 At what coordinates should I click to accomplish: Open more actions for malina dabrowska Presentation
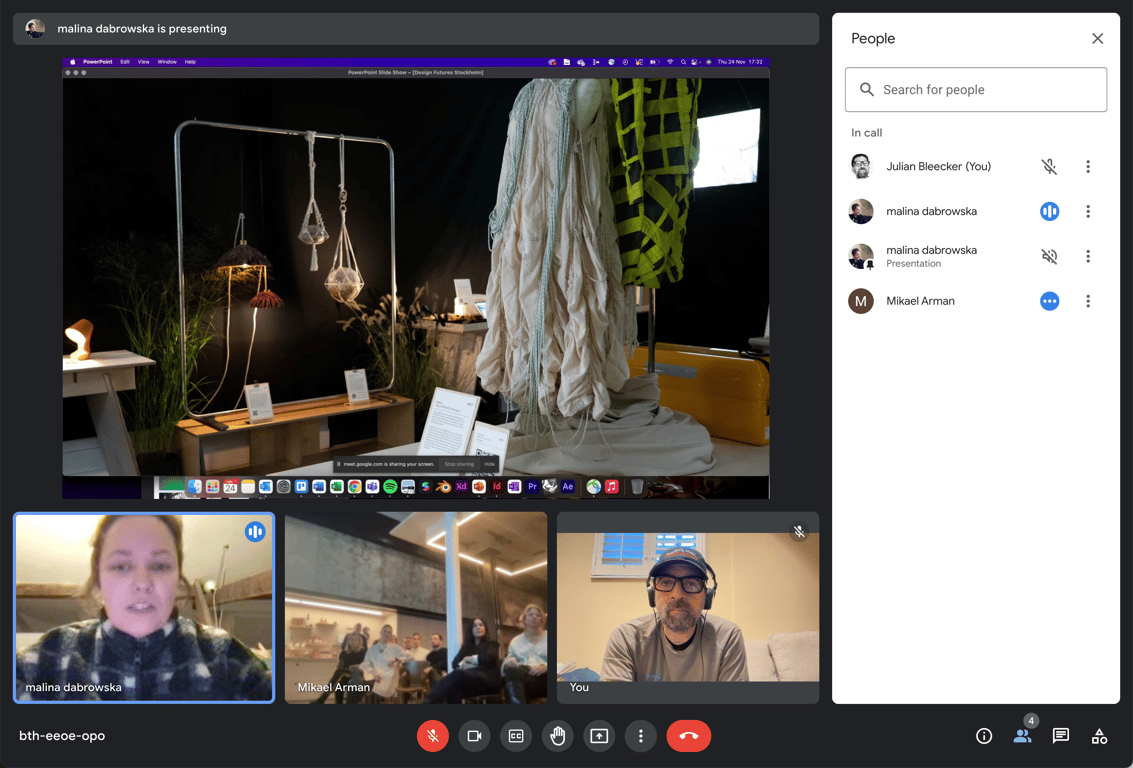point(1087,256)
